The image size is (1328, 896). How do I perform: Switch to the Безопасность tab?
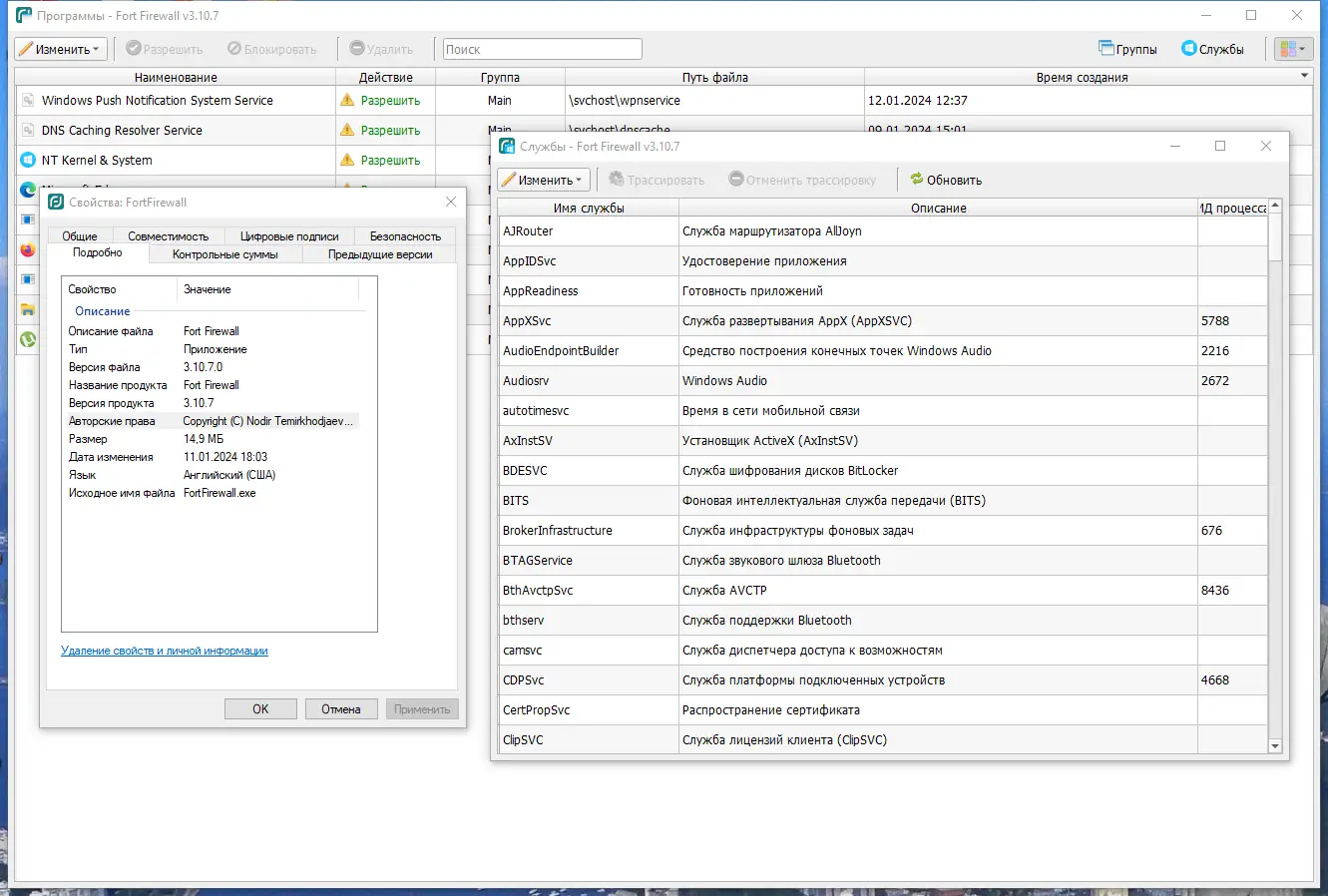coord(403,236)
